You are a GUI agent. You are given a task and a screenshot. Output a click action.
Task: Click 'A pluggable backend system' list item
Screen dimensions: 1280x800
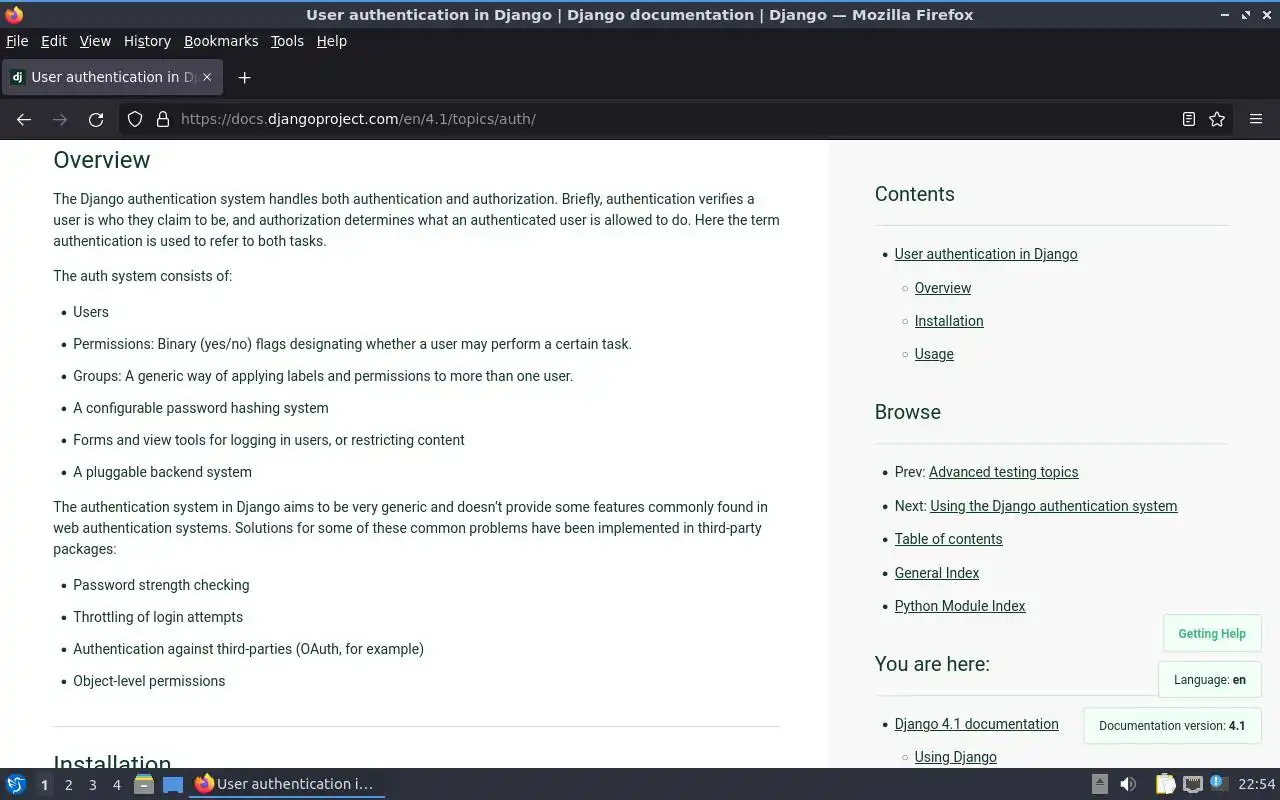pyautogui.click(x=162, y=472)
